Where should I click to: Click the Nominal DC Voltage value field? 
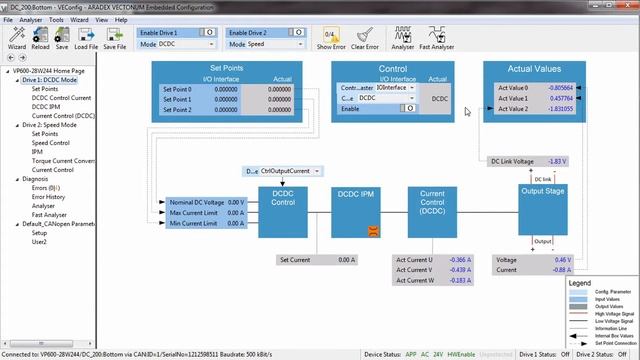tap(236, 202)
